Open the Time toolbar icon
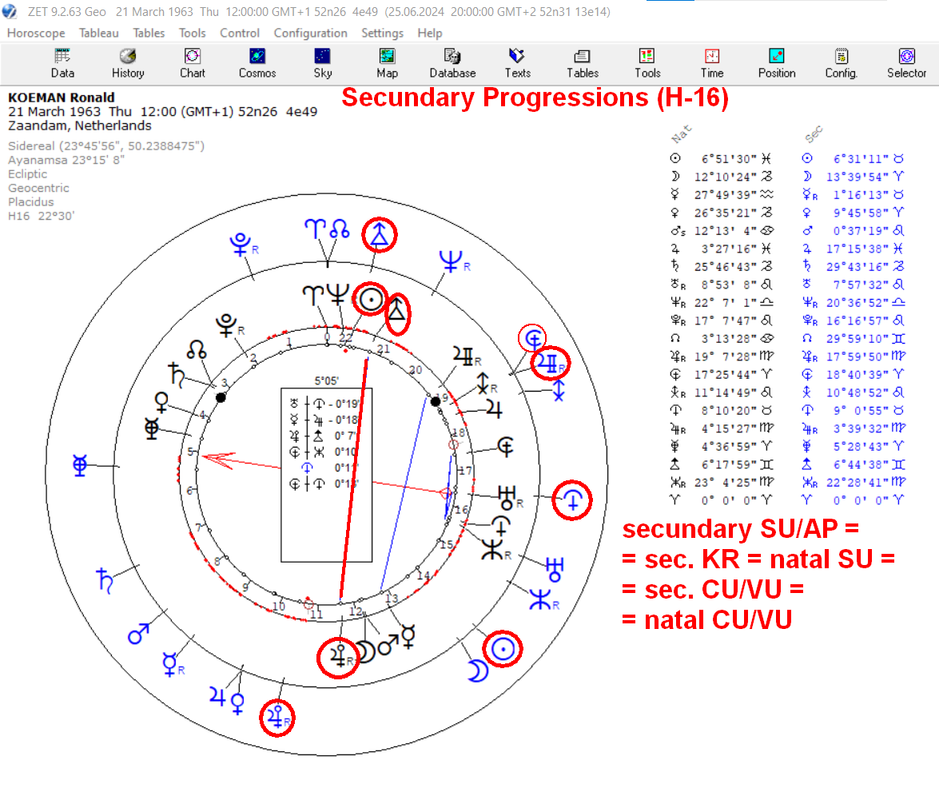 pyautogui.click(x=712, y=63)
